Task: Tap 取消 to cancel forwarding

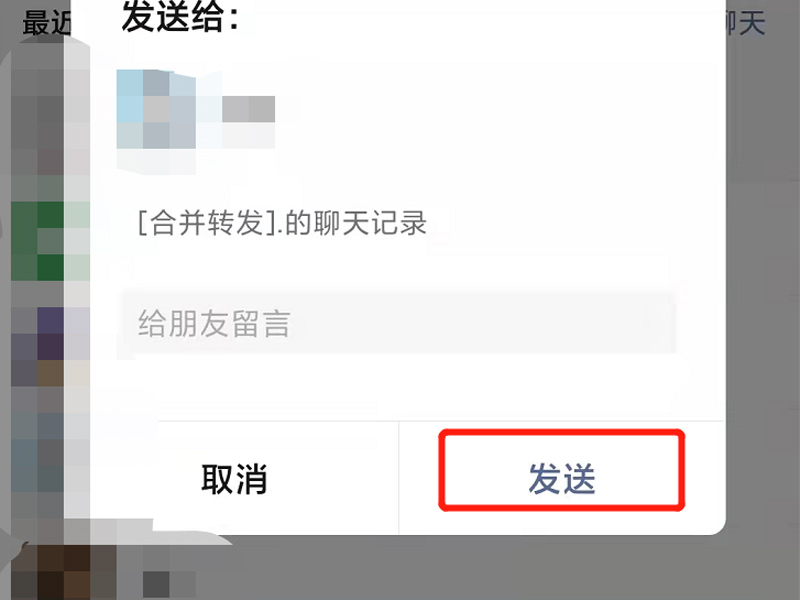Action: point(234,479)
